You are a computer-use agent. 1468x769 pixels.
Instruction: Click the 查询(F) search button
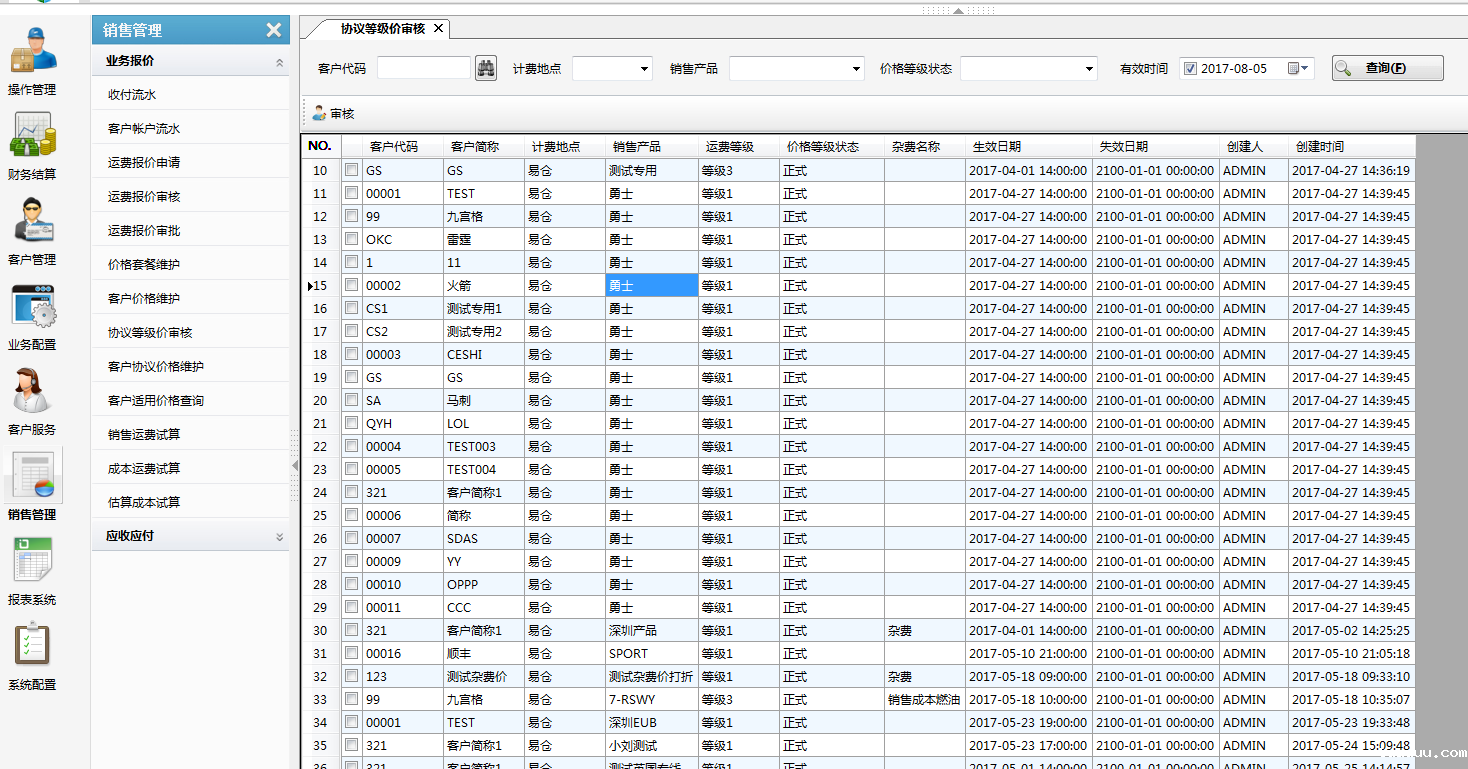click(x=1387, y=67)
